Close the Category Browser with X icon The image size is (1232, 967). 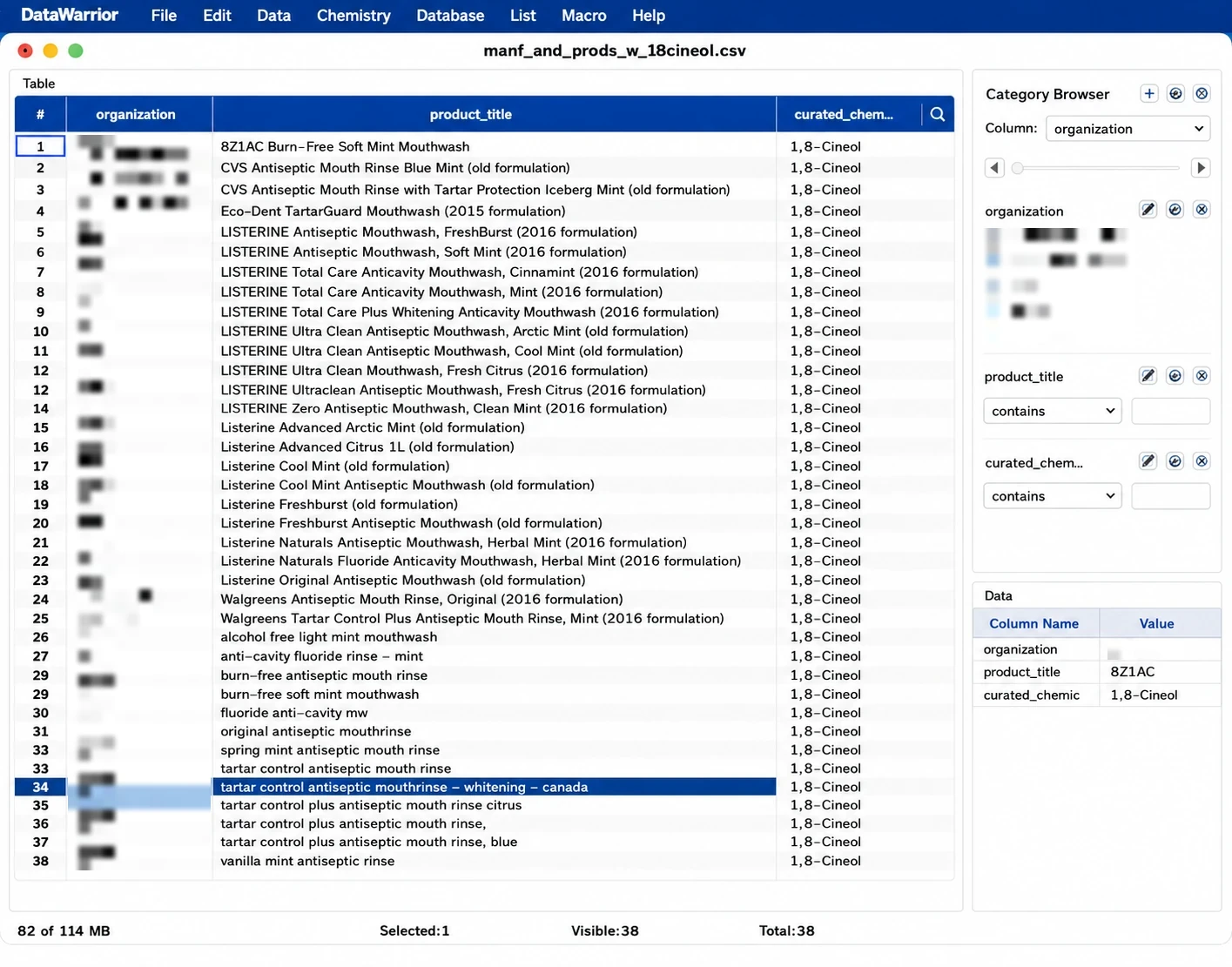click(1202, 94)
